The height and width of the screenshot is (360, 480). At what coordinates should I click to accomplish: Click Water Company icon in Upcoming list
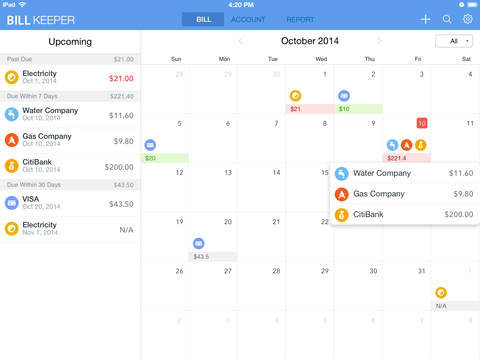point(12,114)
